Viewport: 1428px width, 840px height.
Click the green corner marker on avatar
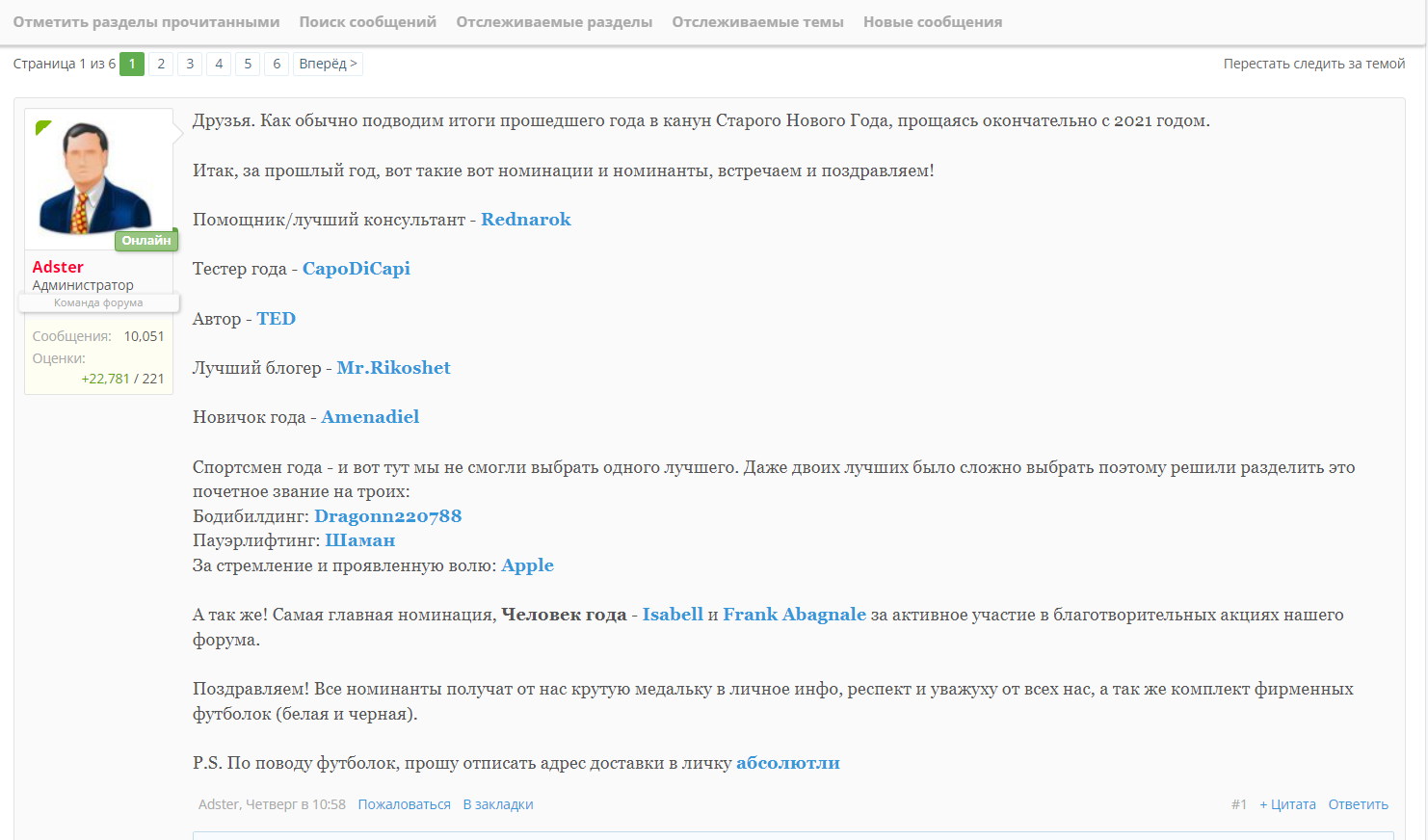point(42,127)
